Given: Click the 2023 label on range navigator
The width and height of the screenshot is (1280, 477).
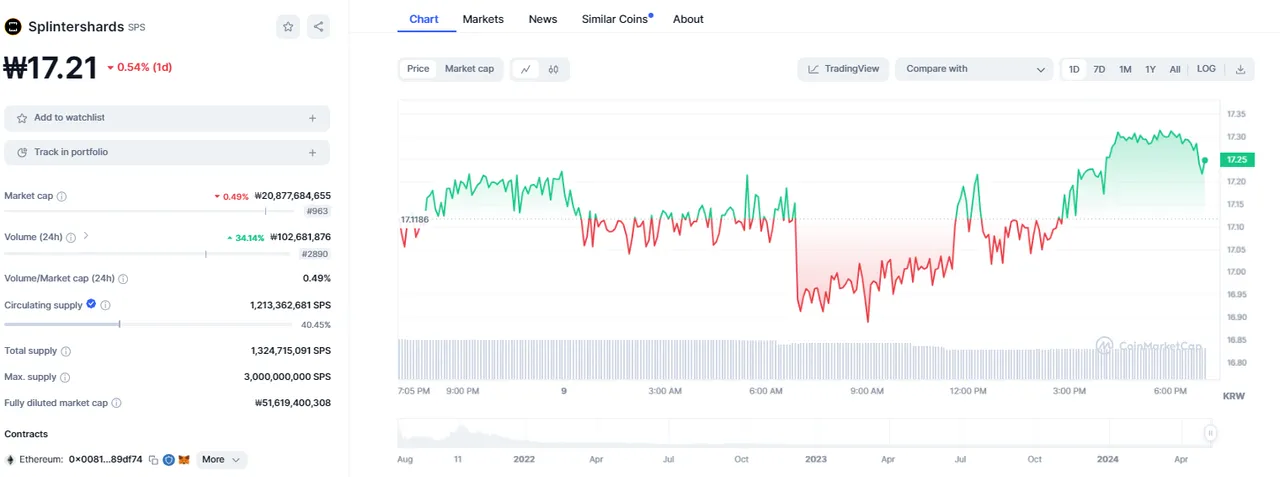Looking at the screenshot, I should tap(816, 459).
